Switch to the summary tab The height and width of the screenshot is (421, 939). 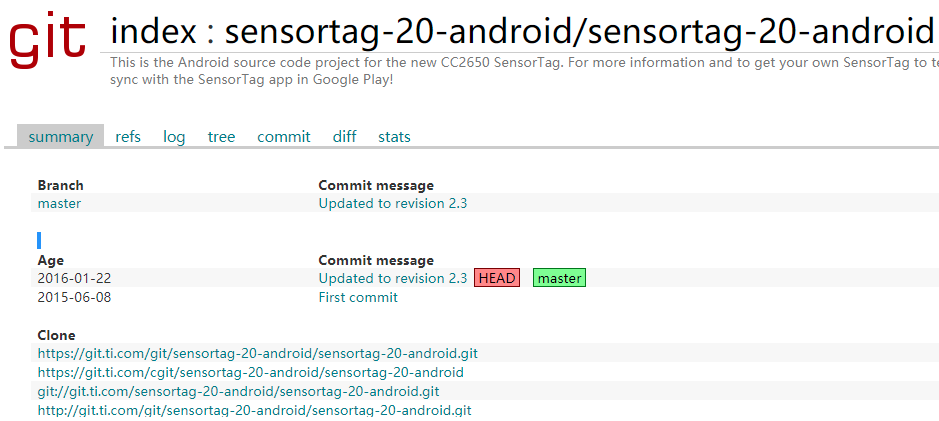(60, 137)
